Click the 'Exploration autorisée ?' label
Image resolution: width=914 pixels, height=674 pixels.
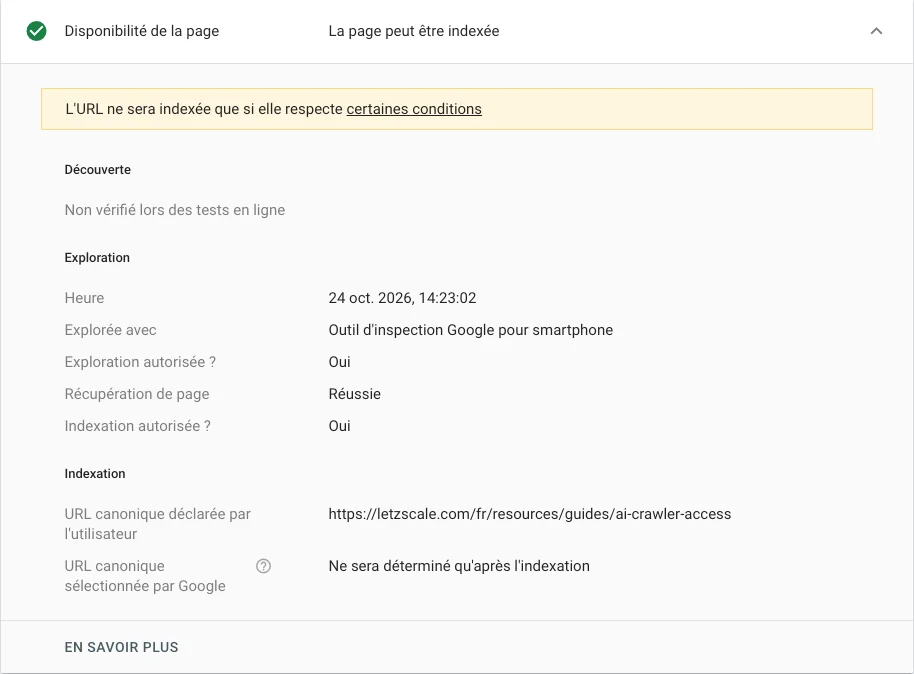[140, 362]
